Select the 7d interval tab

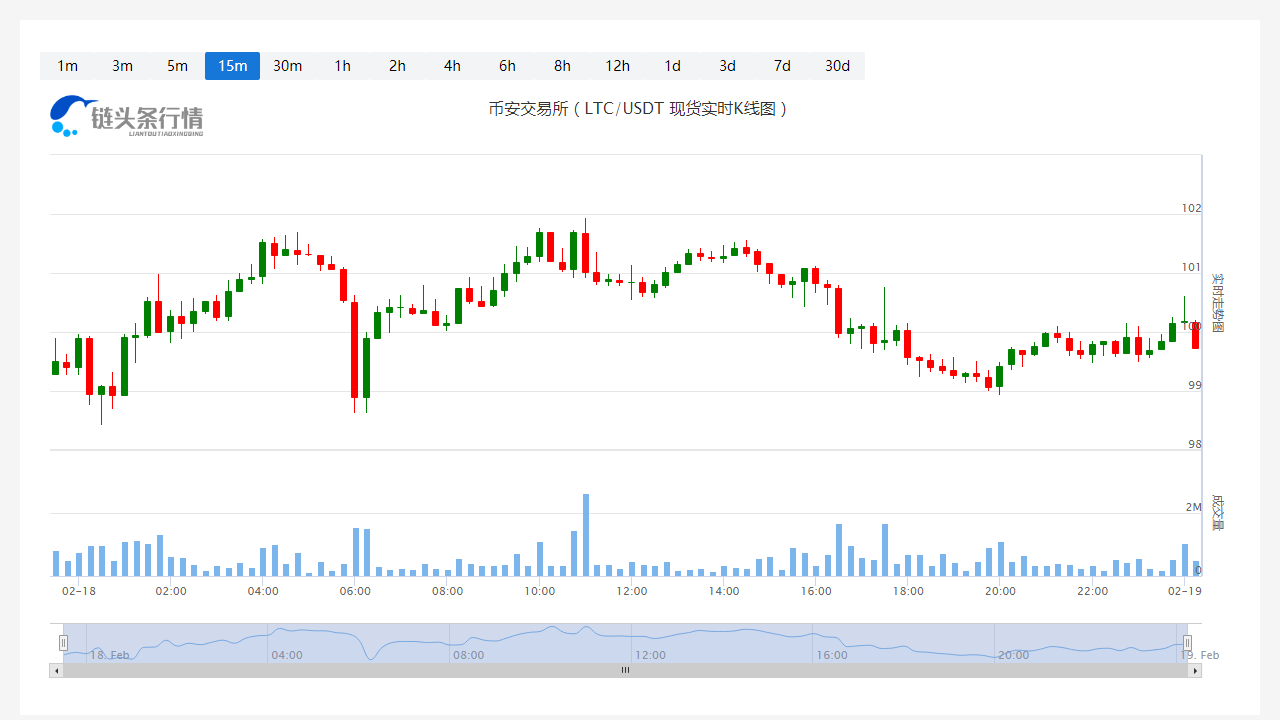coord(782,66)
